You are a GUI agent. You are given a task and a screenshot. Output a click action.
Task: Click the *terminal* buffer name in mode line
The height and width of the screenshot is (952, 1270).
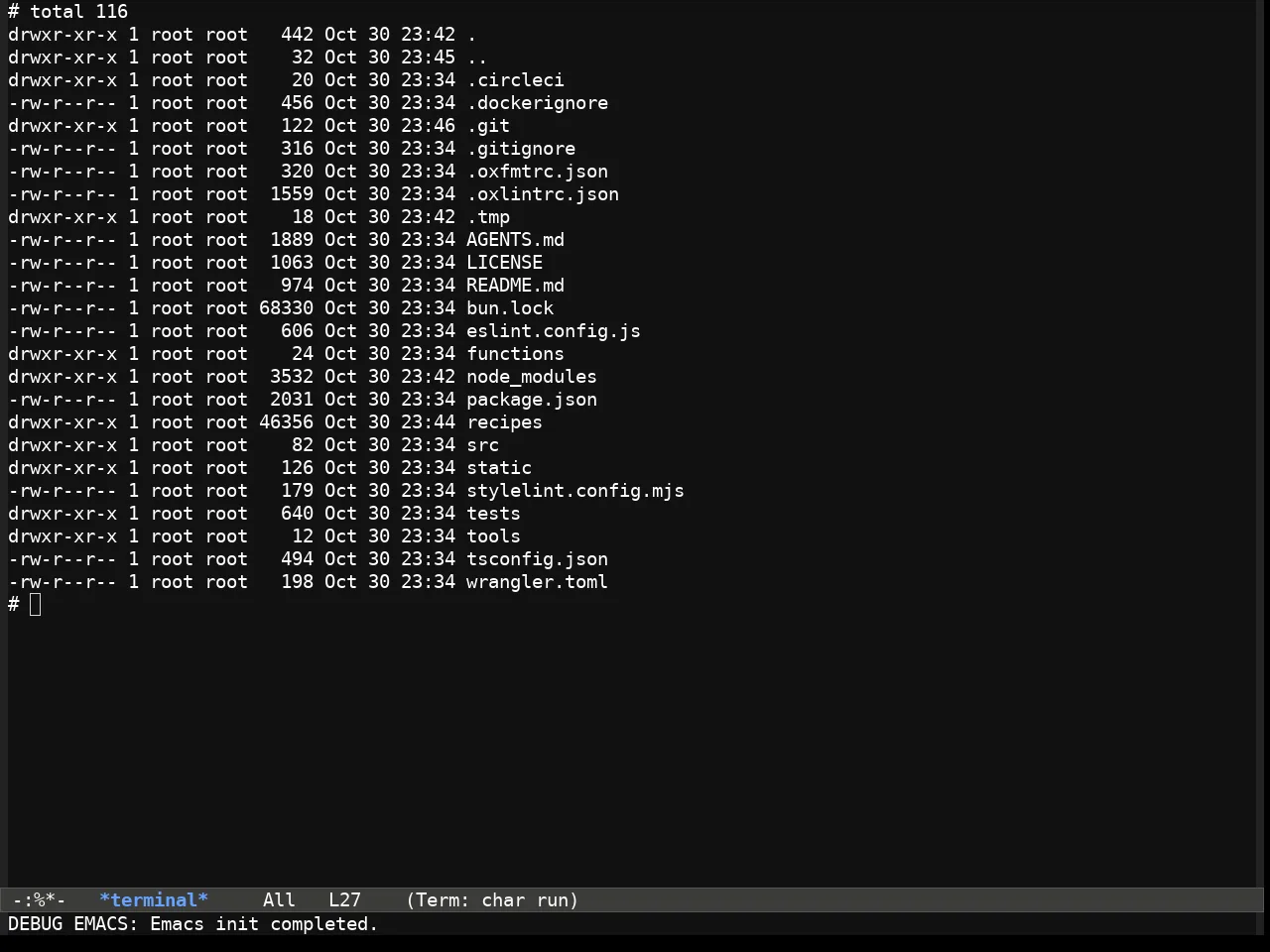pyautogui.click(x=154, y=900)
